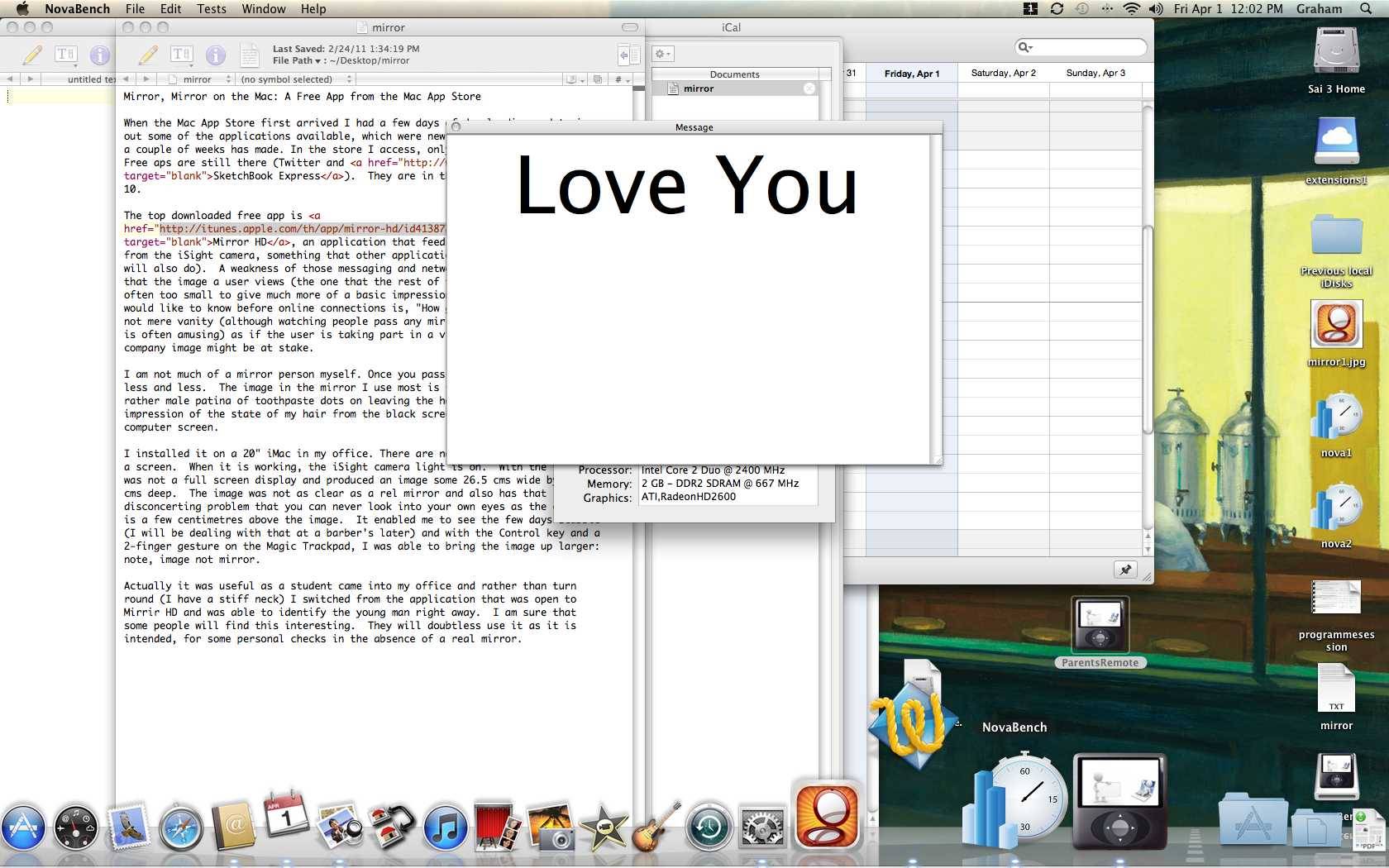Open the # marker dropdown in the navigation bar
Image resolution: width=1389 pixels, height=868 pixels.
click(621, 79)
